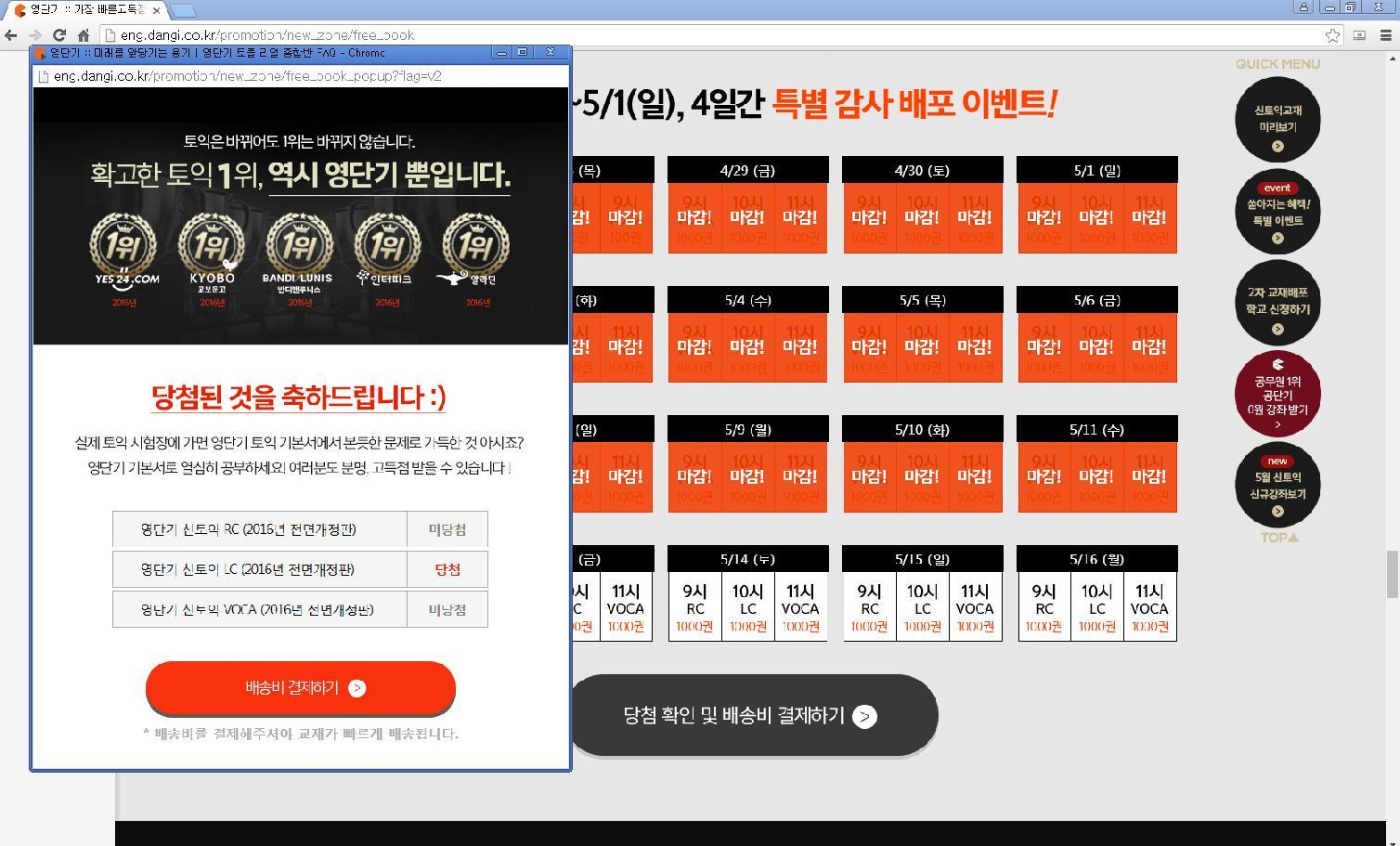Click the Chrome user profile icon
This screenshot has height=846, width=1400.
pyautogui.click(x=1303, y=7)
